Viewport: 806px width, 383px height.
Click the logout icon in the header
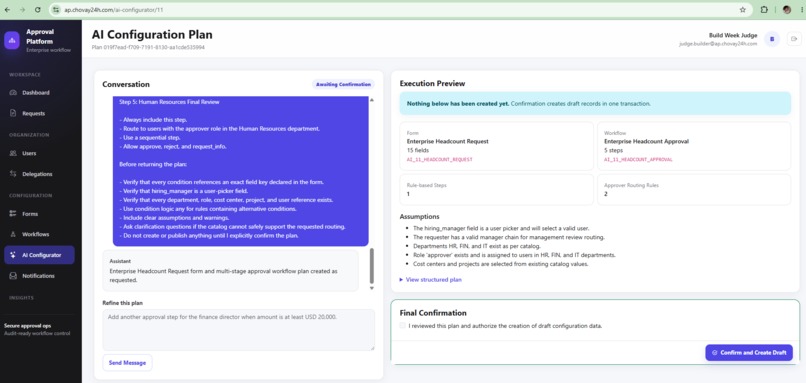[x=794, y=39]
